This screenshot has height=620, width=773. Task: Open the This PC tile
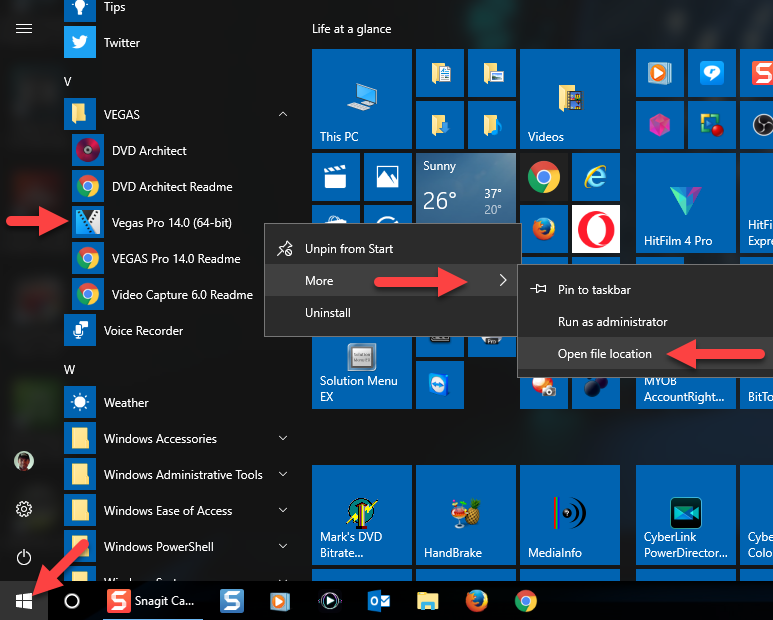click(361, 99)
